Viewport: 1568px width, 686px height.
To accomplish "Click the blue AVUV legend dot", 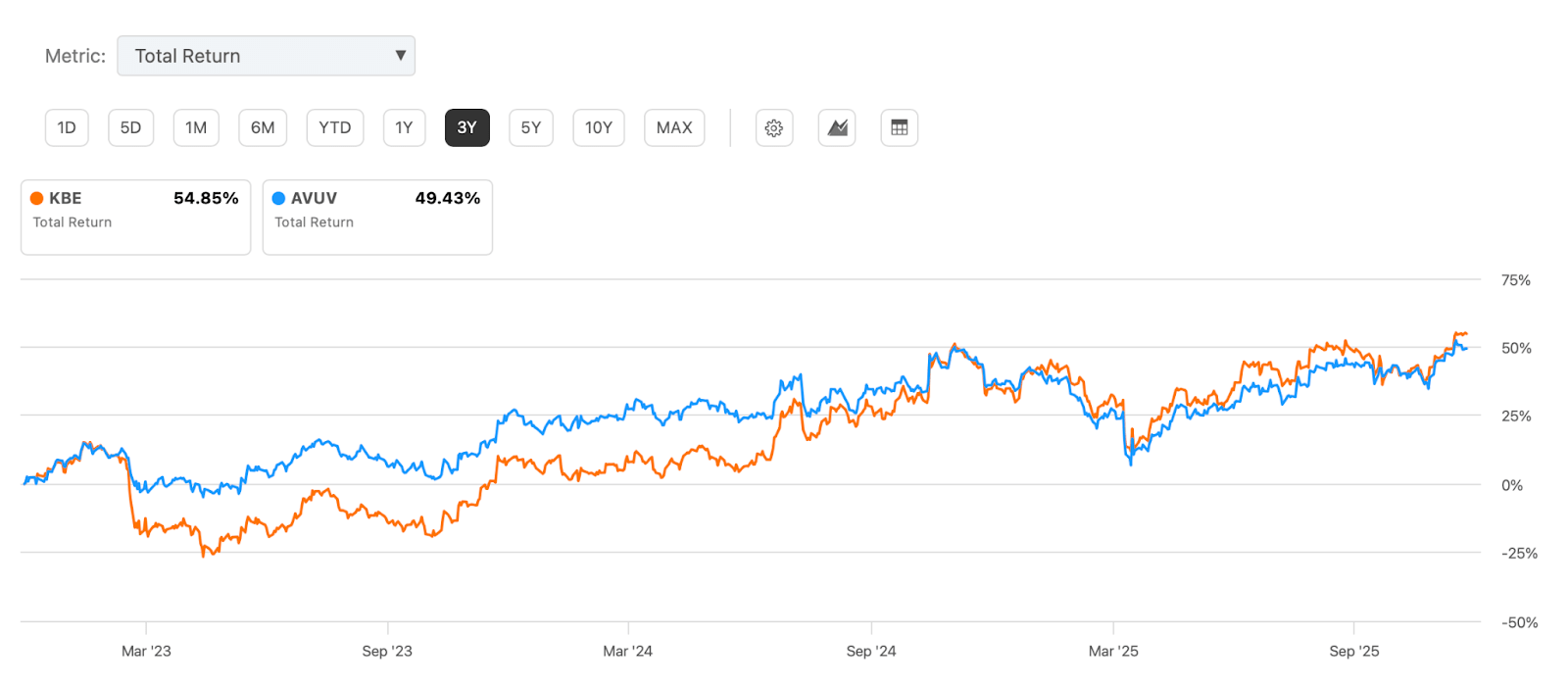I will click(278, 198).
